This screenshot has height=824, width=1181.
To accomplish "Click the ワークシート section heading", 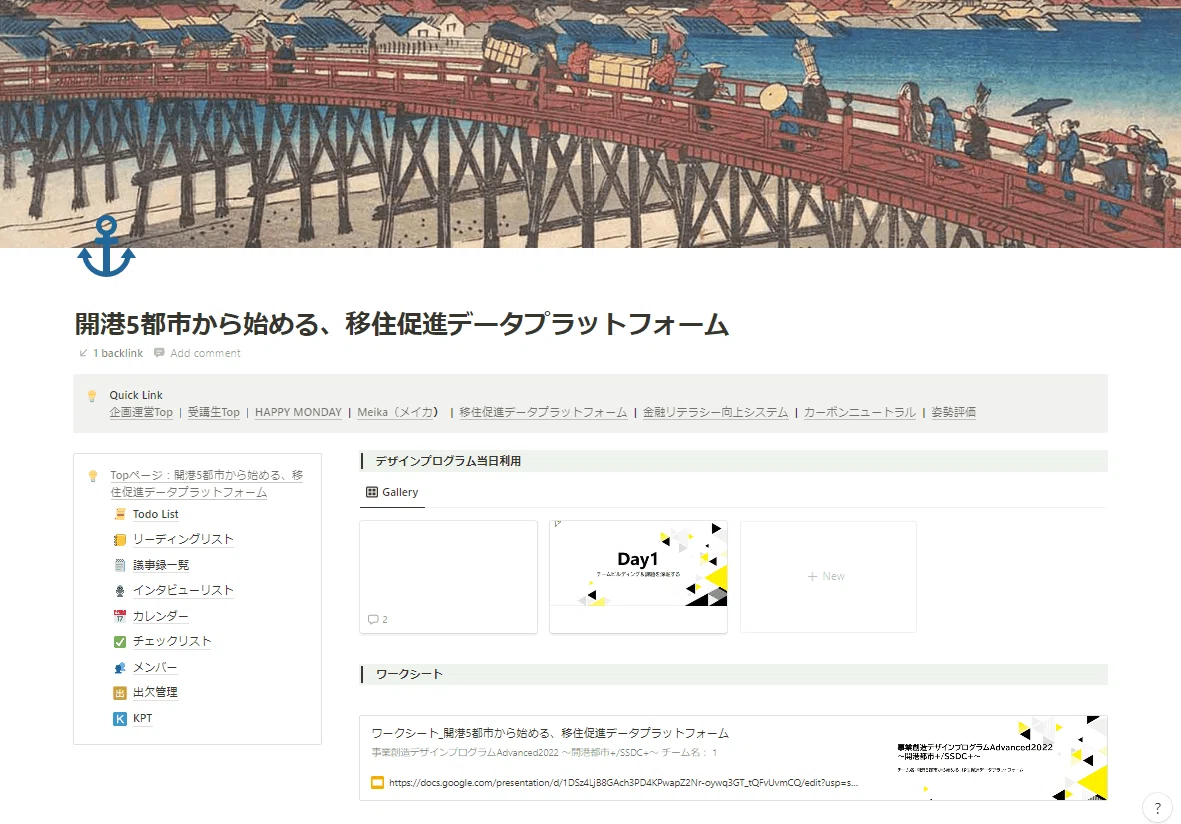I will pos(409,674).
